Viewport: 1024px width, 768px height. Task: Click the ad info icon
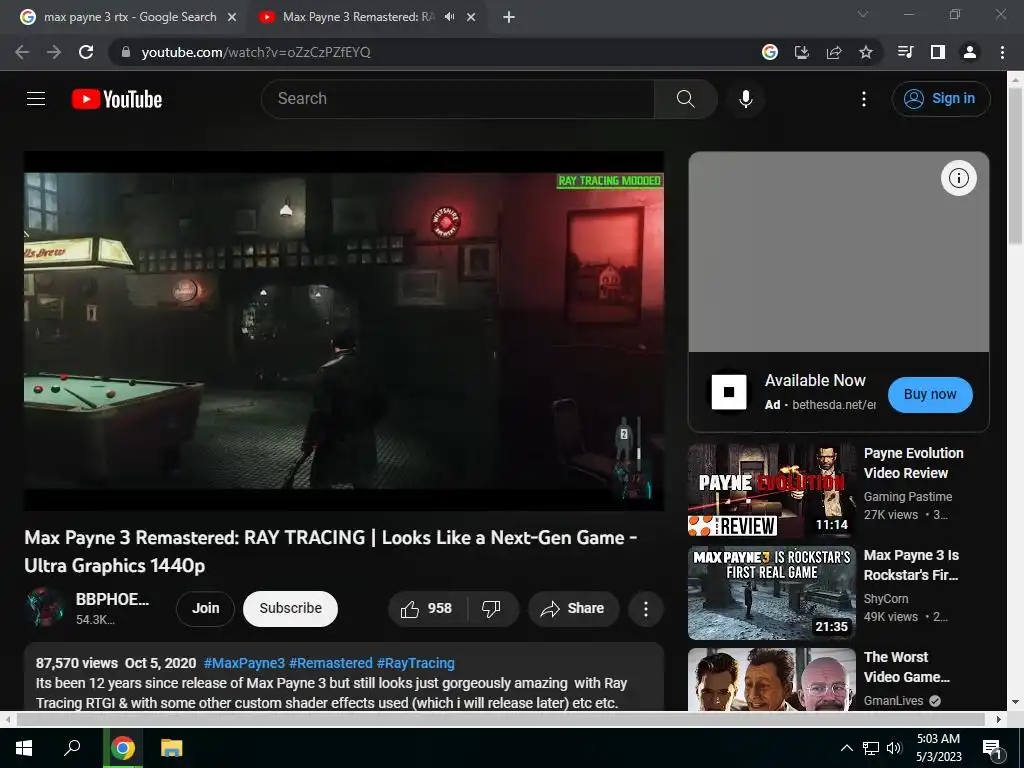(x=958, y=178)
